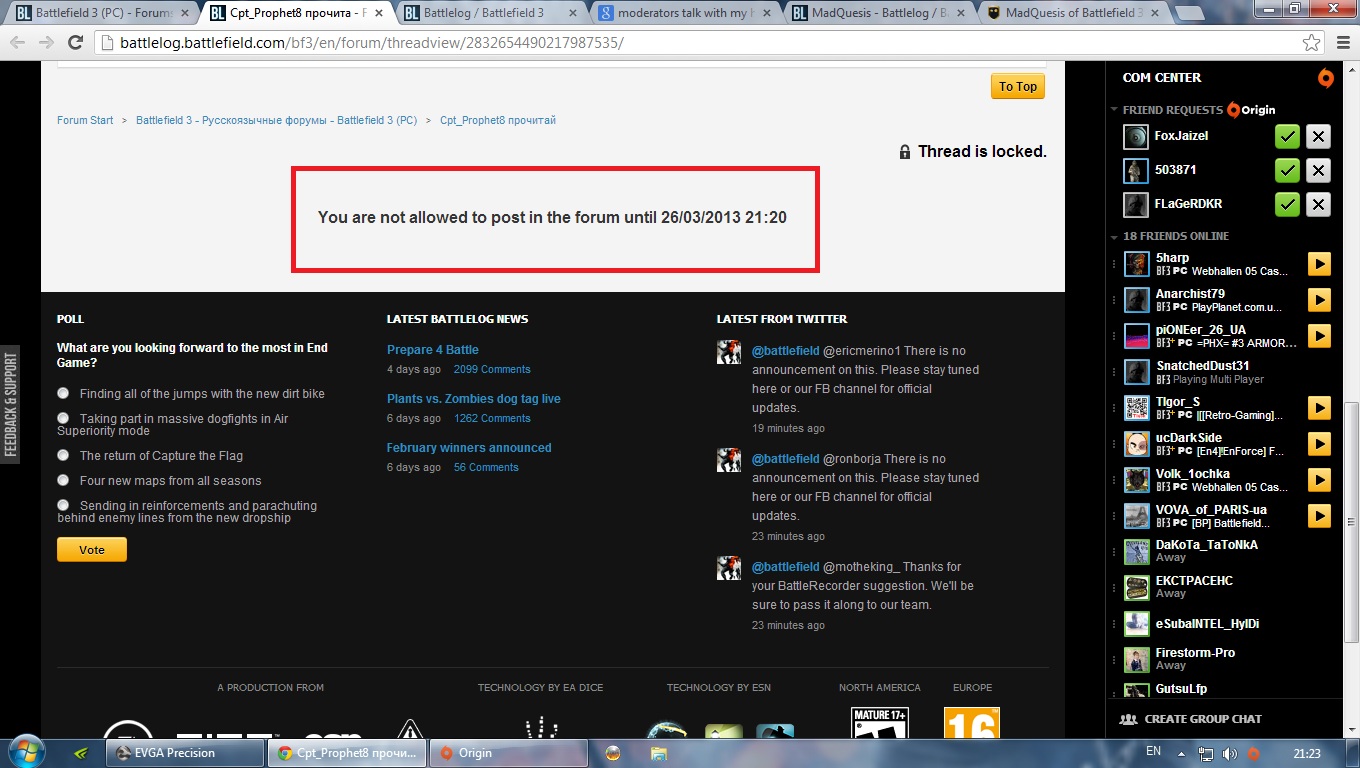Reload the page with browser refresh icon
Screen dimensions: 1360x768
pyautogui.click(x=75, y=43)
